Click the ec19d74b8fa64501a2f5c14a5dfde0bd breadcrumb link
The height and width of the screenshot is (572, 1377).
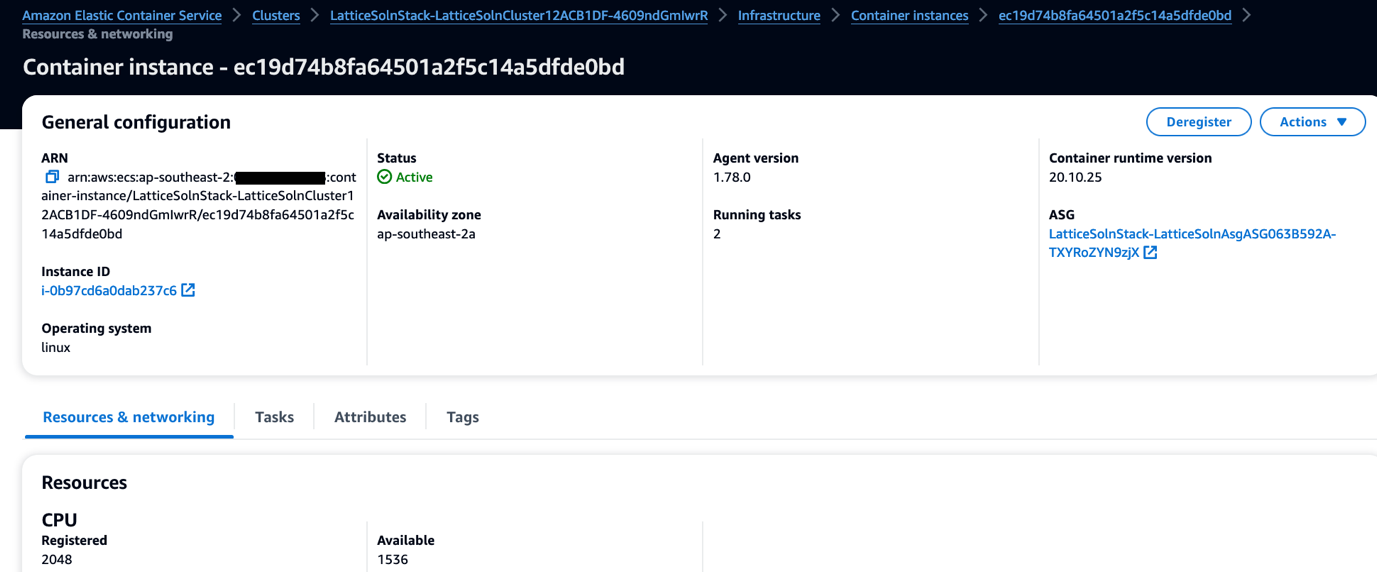tap(1115, 15)
